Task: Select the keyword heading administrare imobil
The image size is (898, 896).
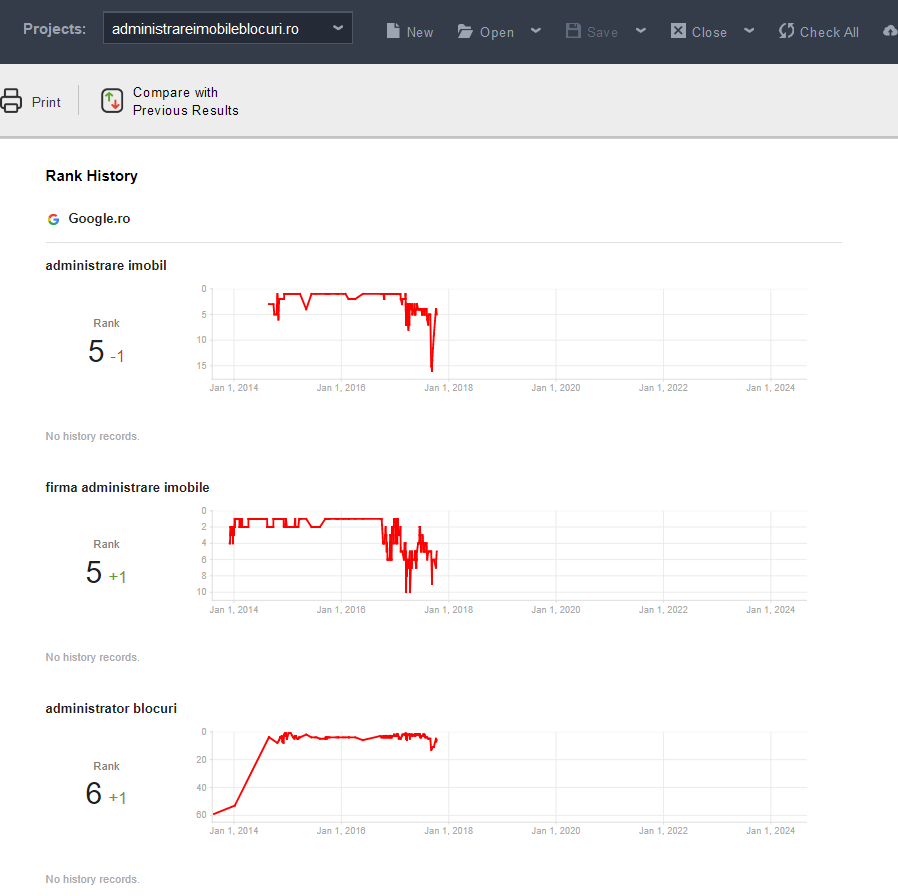Action: coord(106,265)
